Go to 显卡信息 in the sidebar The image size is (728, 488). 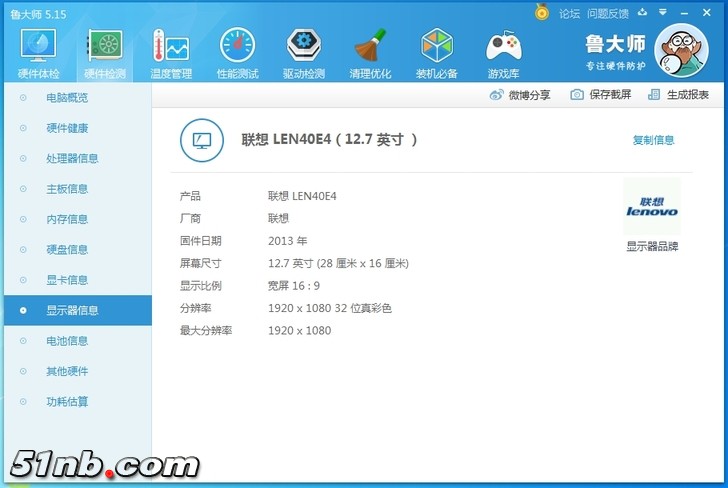coord(67,280)
